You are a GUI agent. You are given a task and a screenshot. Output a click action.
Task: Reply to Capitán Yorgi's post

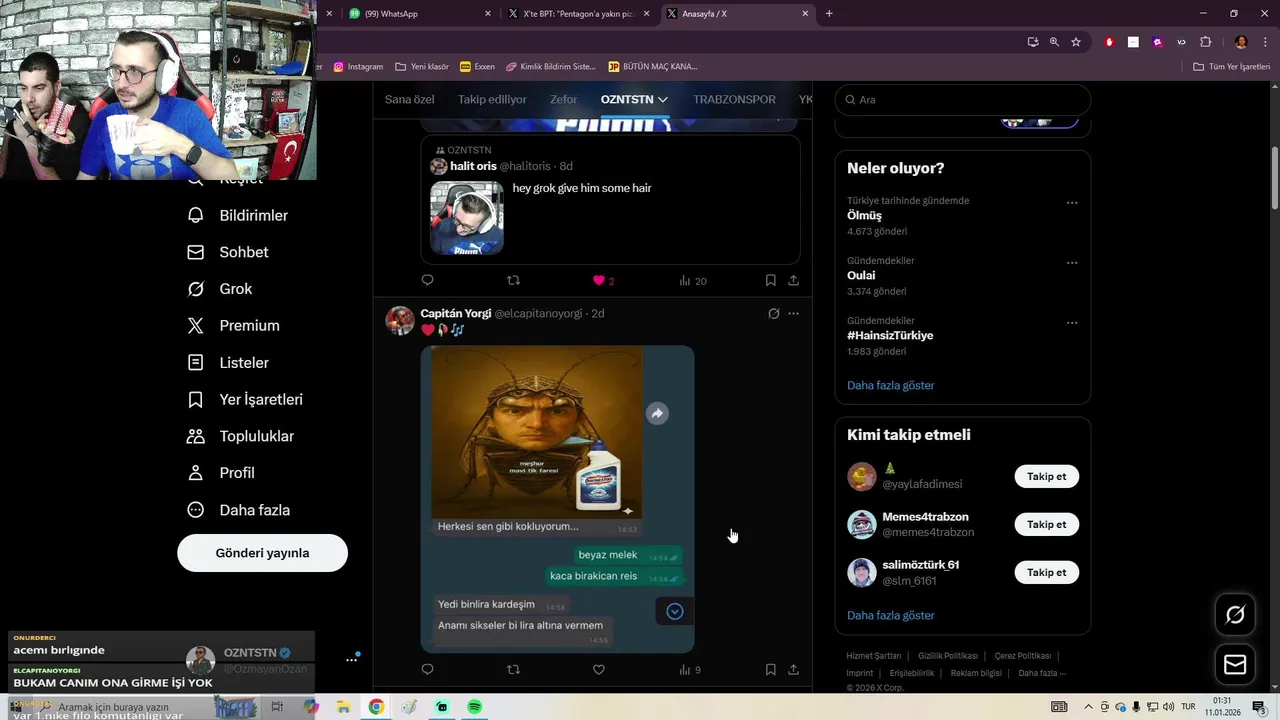(x=427, y=670)
